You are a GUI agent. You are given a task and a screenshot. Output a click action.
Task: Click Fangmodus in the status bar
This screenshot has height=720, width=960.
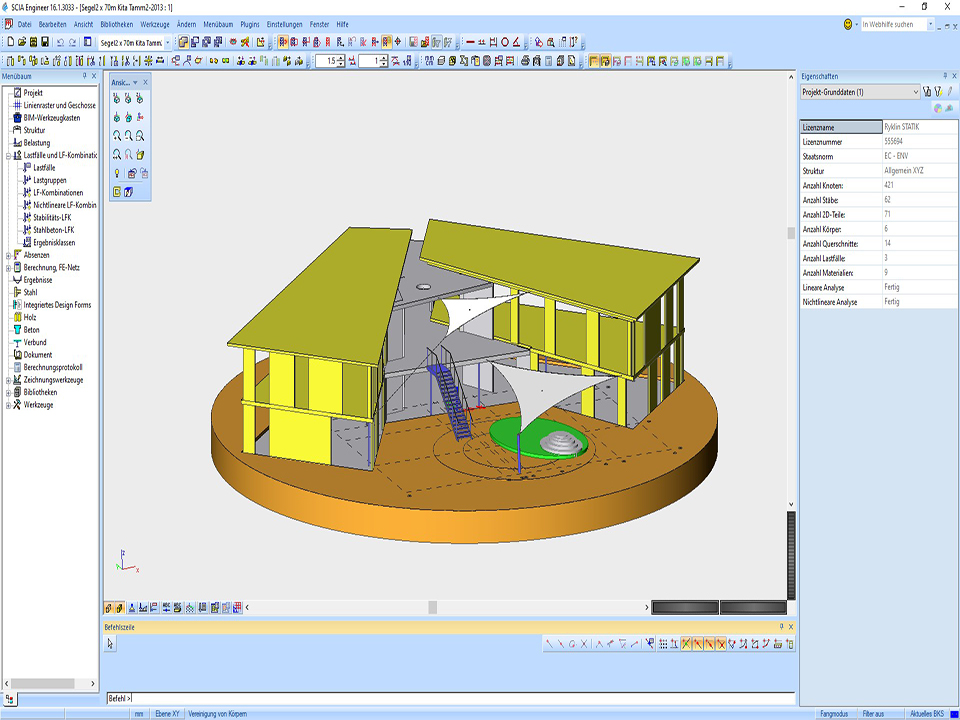click(833, 714)
